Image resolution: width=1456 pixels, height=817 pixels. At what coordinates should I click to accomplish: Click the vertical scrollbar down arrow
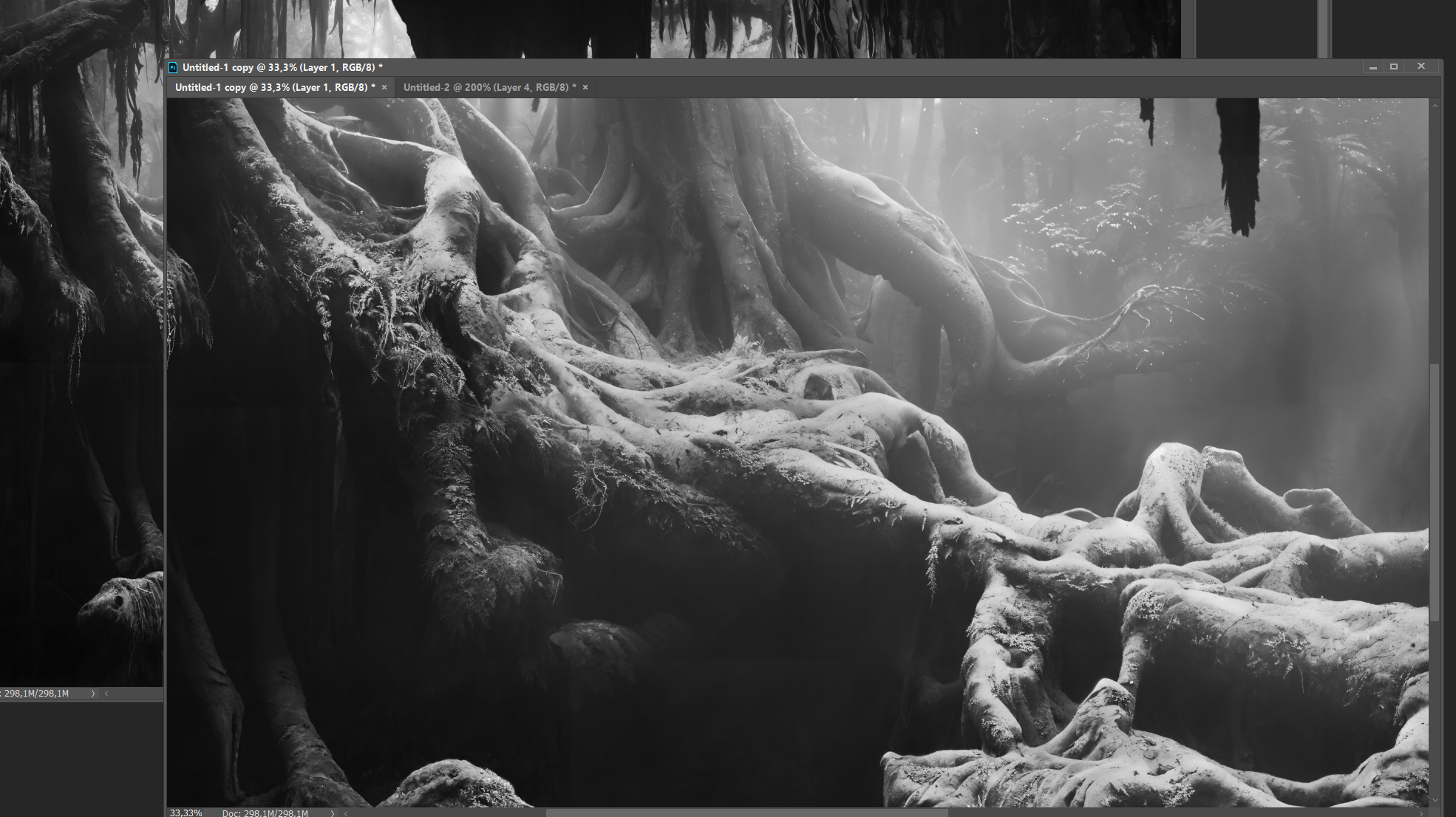click(1435, 800)
